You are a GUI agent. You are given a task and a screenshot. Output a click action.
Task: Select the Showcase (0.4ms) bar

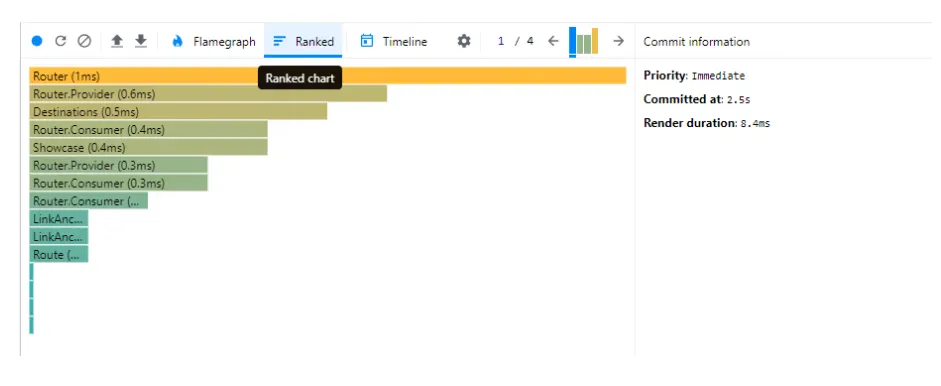pos(148,147)
